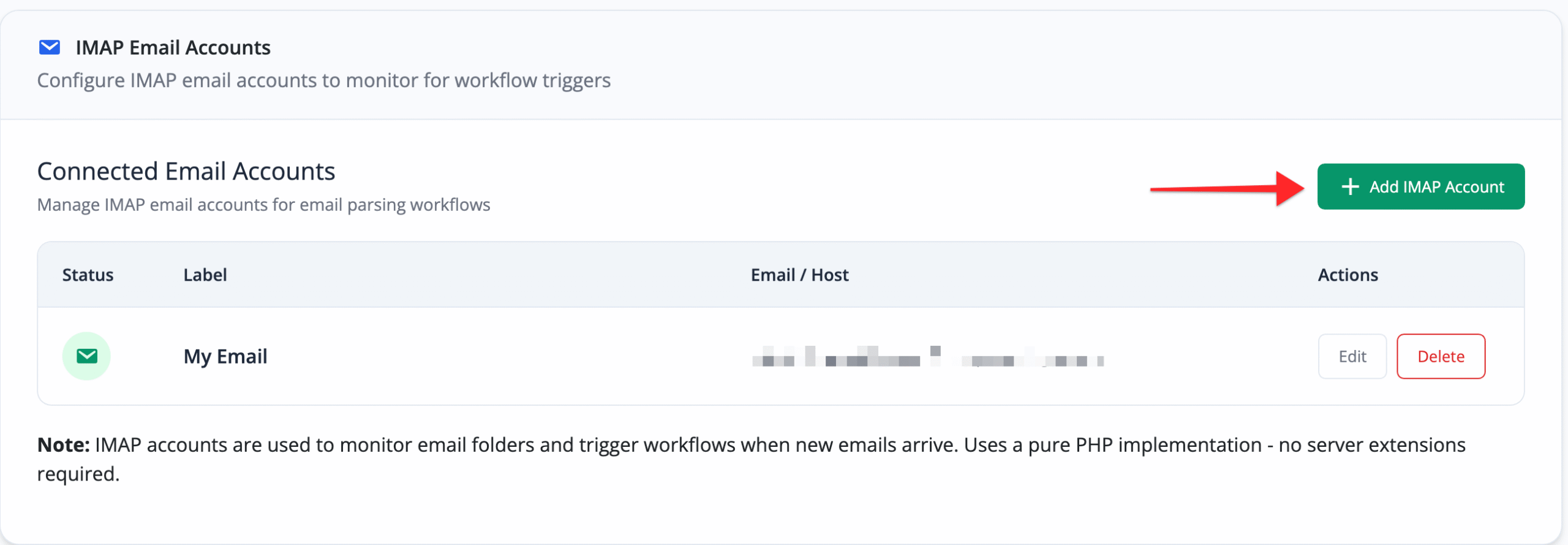This screenshot has width=1568, height=545.
Task: Open the Email / Host column header
Action: pos(799,275)
